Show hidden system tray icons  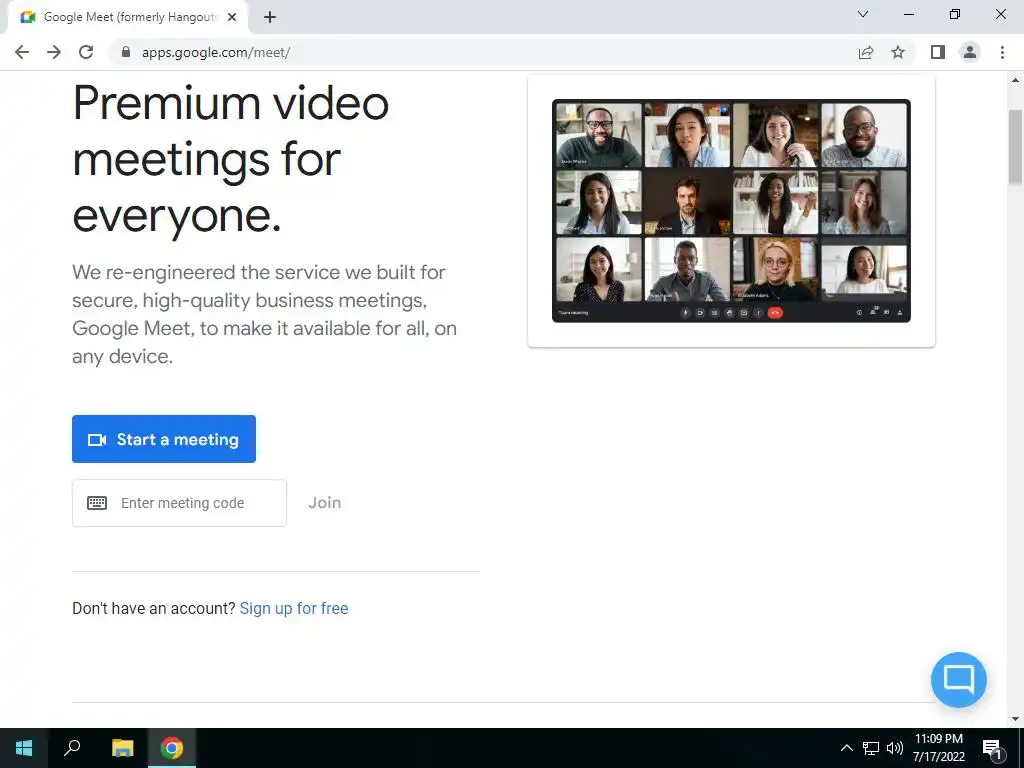click(846, 748)
